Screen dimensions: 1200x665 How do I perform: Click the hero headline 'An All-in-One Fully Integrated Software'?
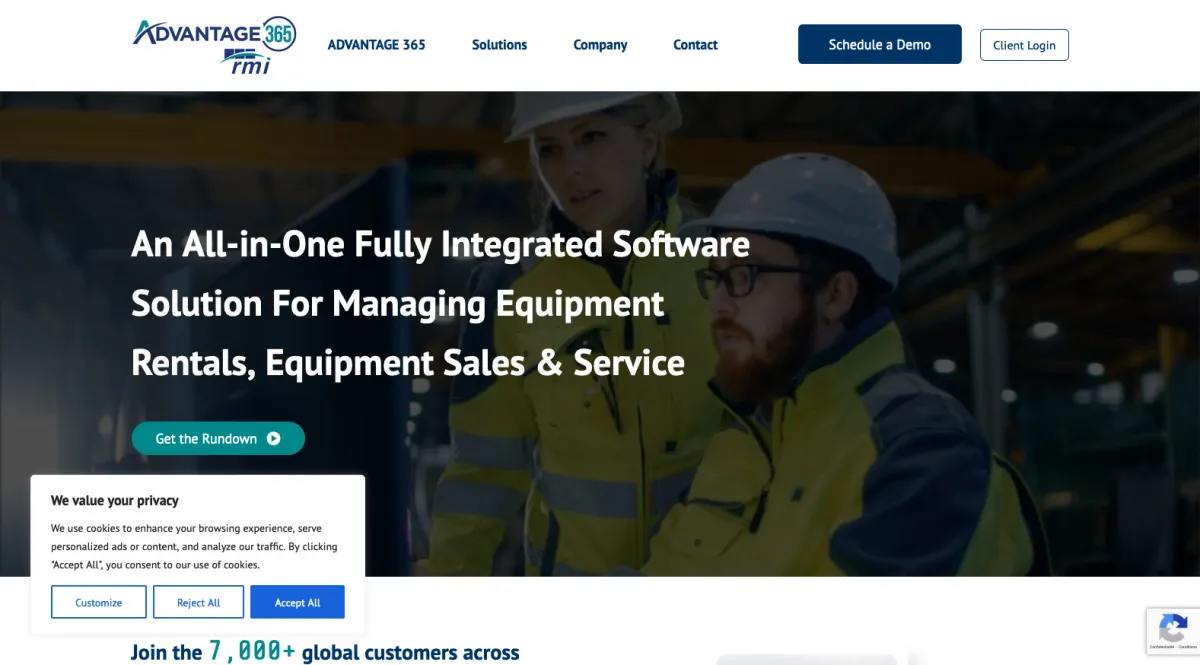point(440,244)
